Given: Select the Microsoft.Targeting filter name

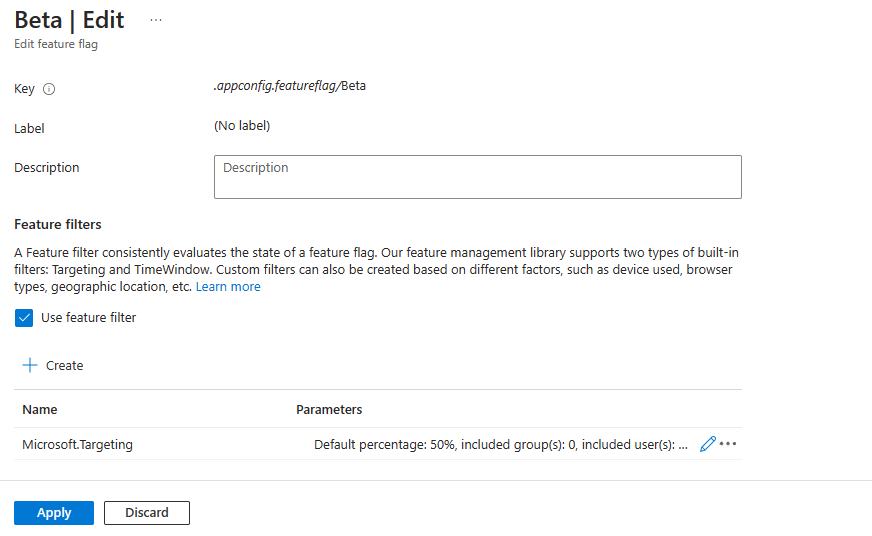Looking at the screenshot, I should pyautogui.click(x=77, y=445).
